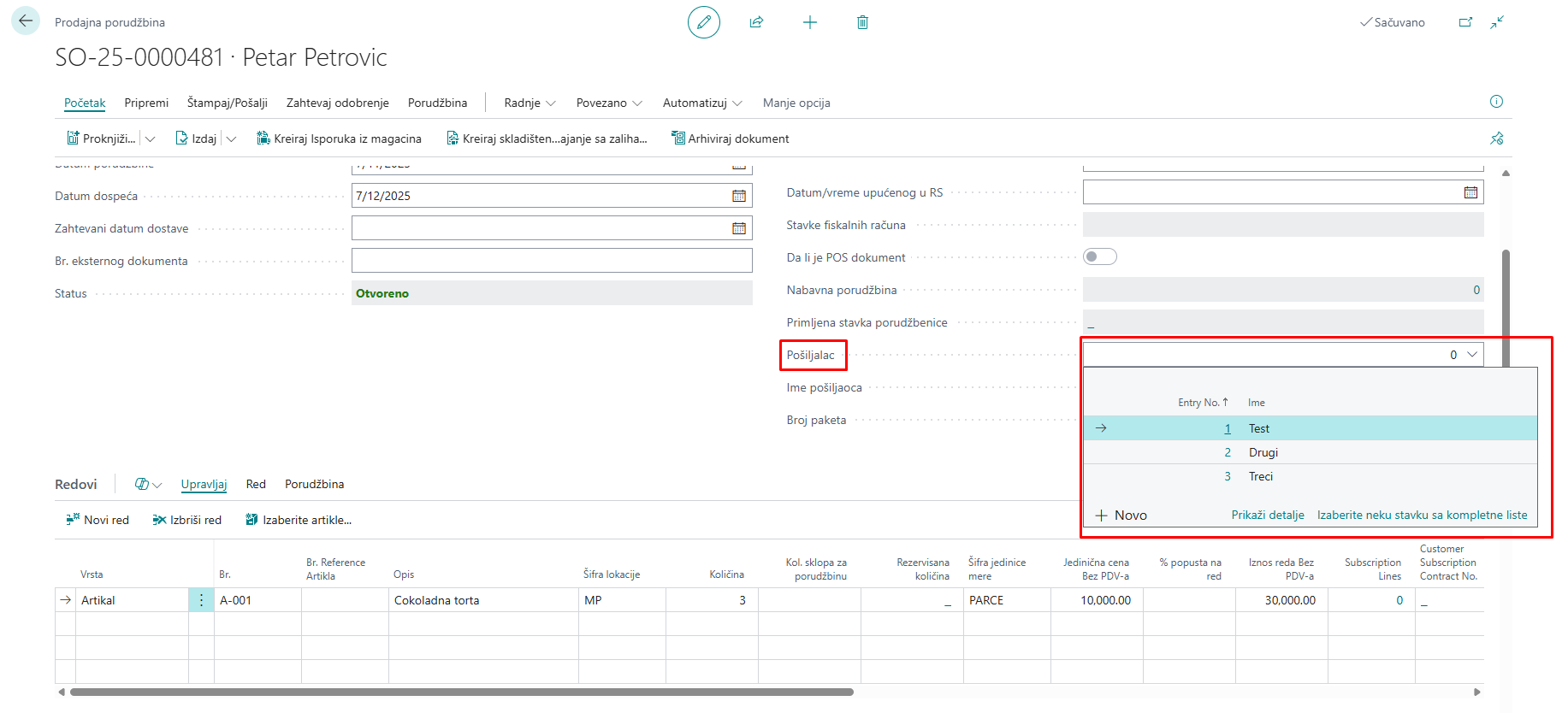Viewport: 1568px width, 713px height.
Task: Click the trash delete icon
Action: point(862,22)
